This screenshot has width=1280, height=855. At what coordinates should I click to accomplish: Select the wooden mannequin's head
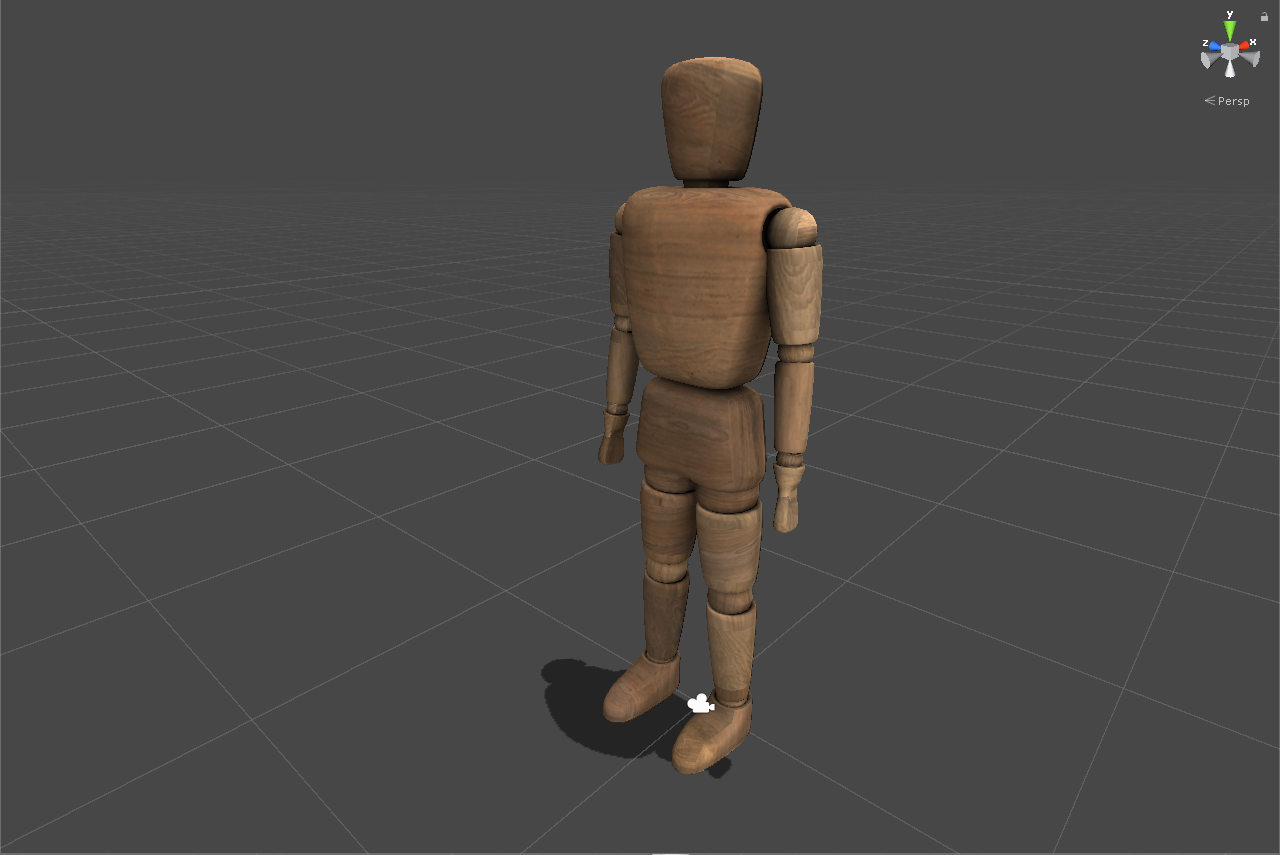(711, 119)
